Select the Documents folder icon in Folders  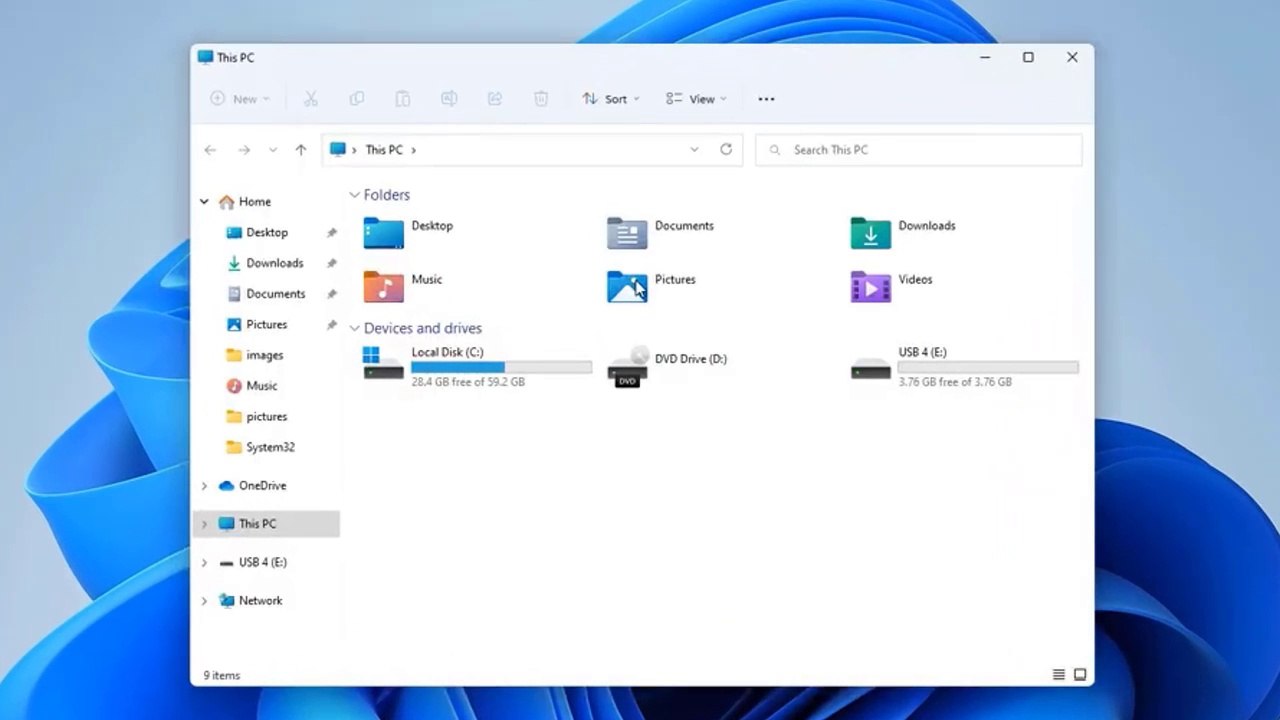[x=627, y=233]
